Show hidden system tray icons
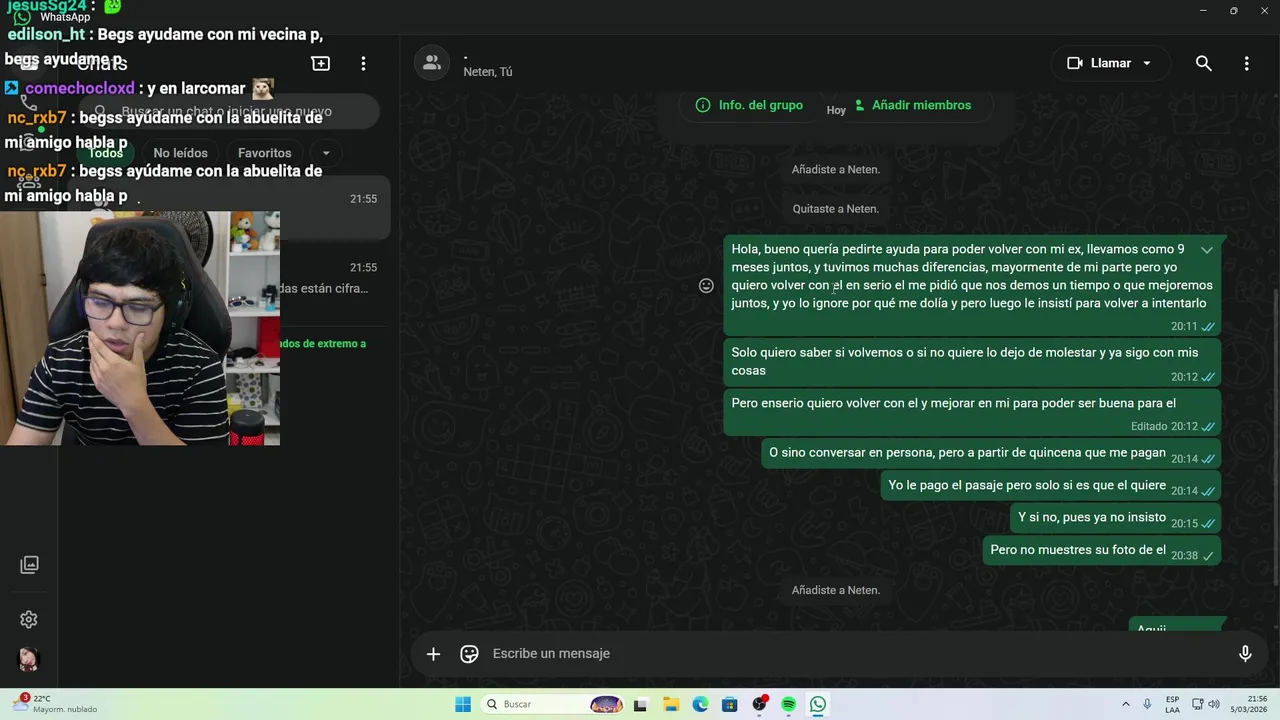Screen dimensions: 1280x720 [x=1126, y=704]
